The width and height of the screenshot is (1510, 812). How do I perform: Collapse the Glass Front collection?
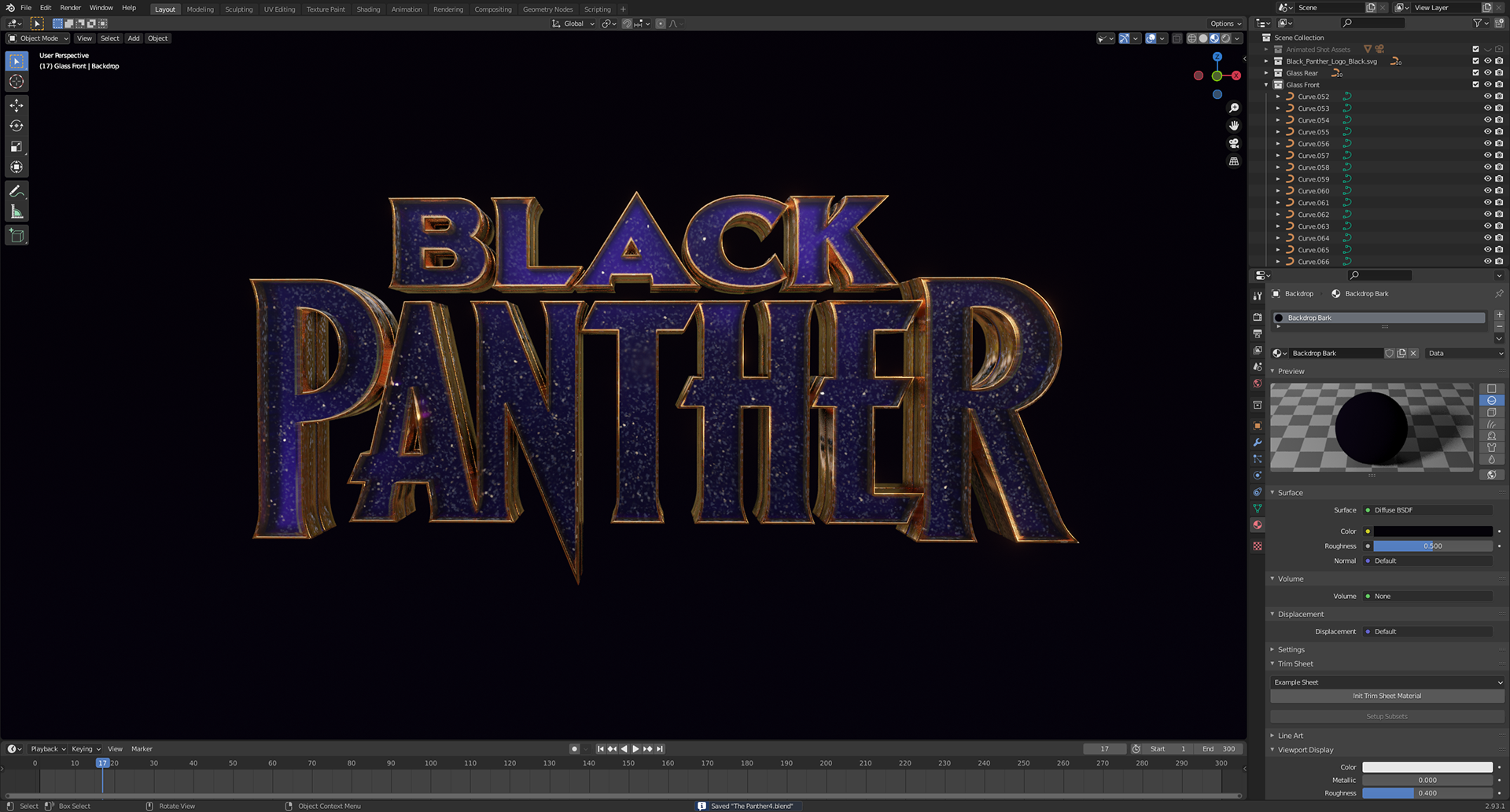click(x=1266, y=85)
